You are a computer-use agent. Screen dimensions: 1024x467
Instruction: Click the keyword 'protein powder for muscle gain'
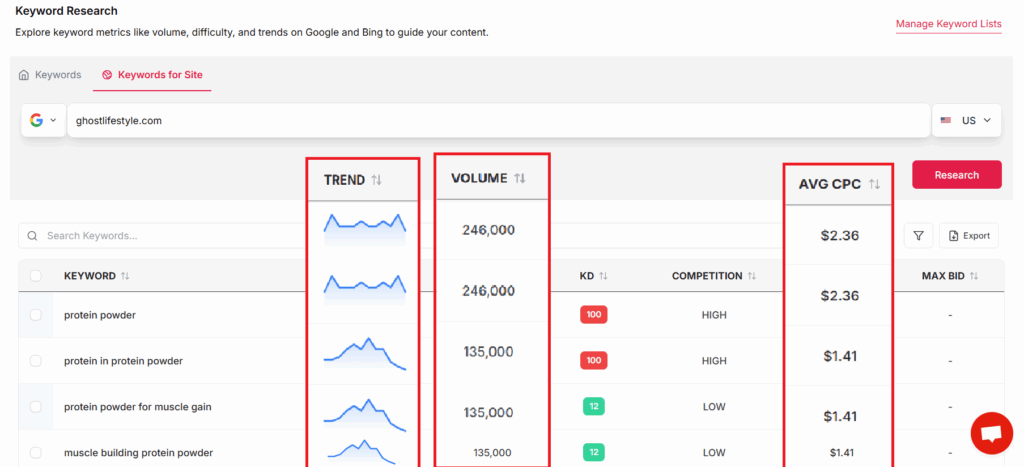138,406
